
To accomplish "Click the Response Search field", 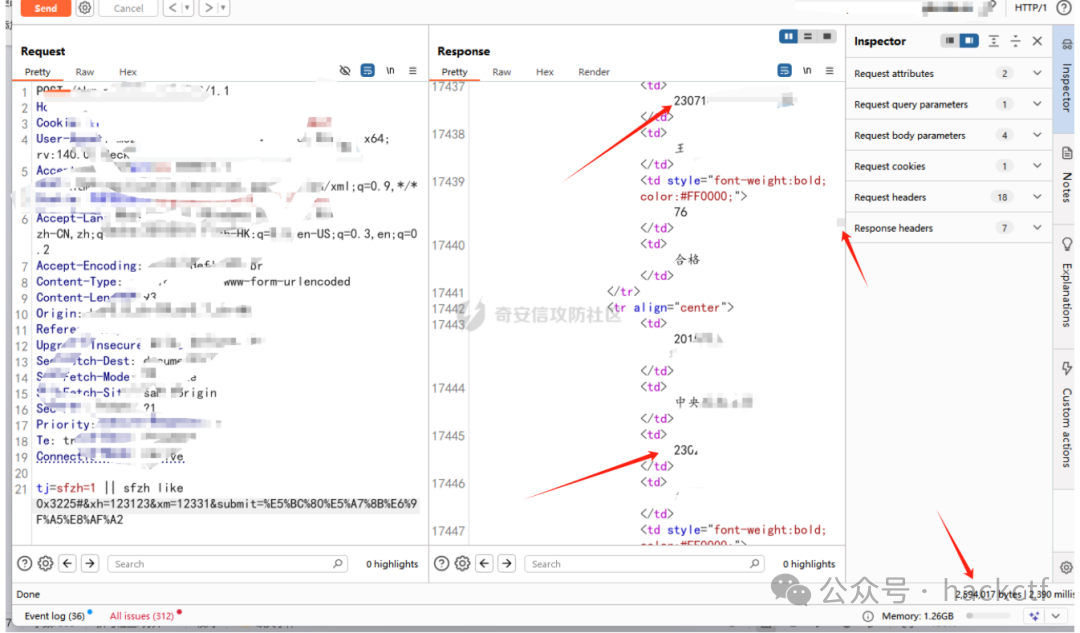I will tap(644, 564).
